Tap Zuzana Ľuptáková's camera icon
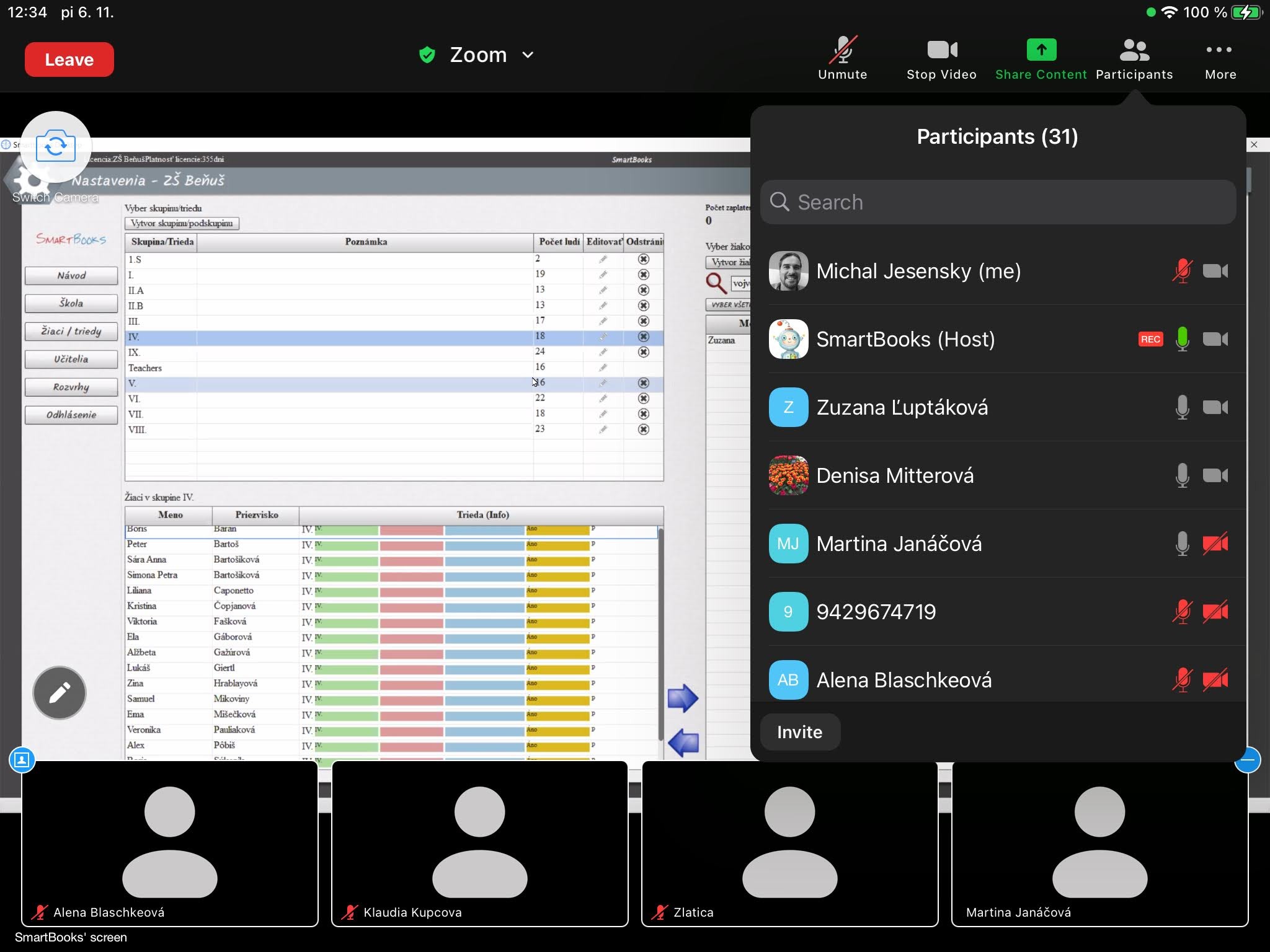1270x952 pixels. pos(1215,407)
